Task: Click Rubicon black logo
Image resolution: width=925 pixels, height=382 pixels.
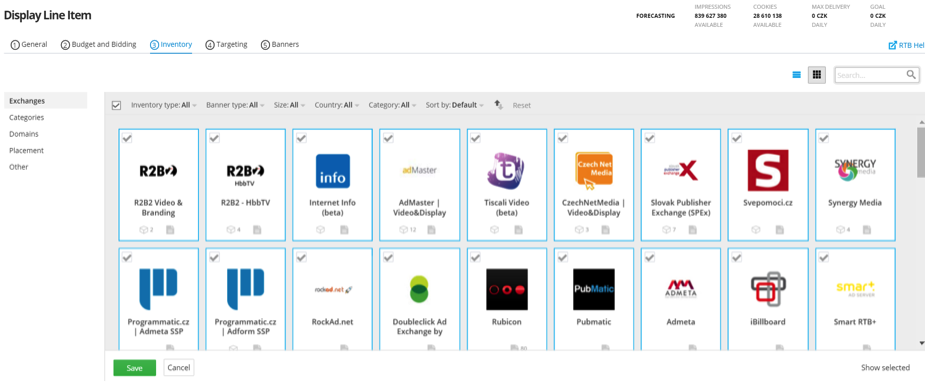Action: point(507,289)
